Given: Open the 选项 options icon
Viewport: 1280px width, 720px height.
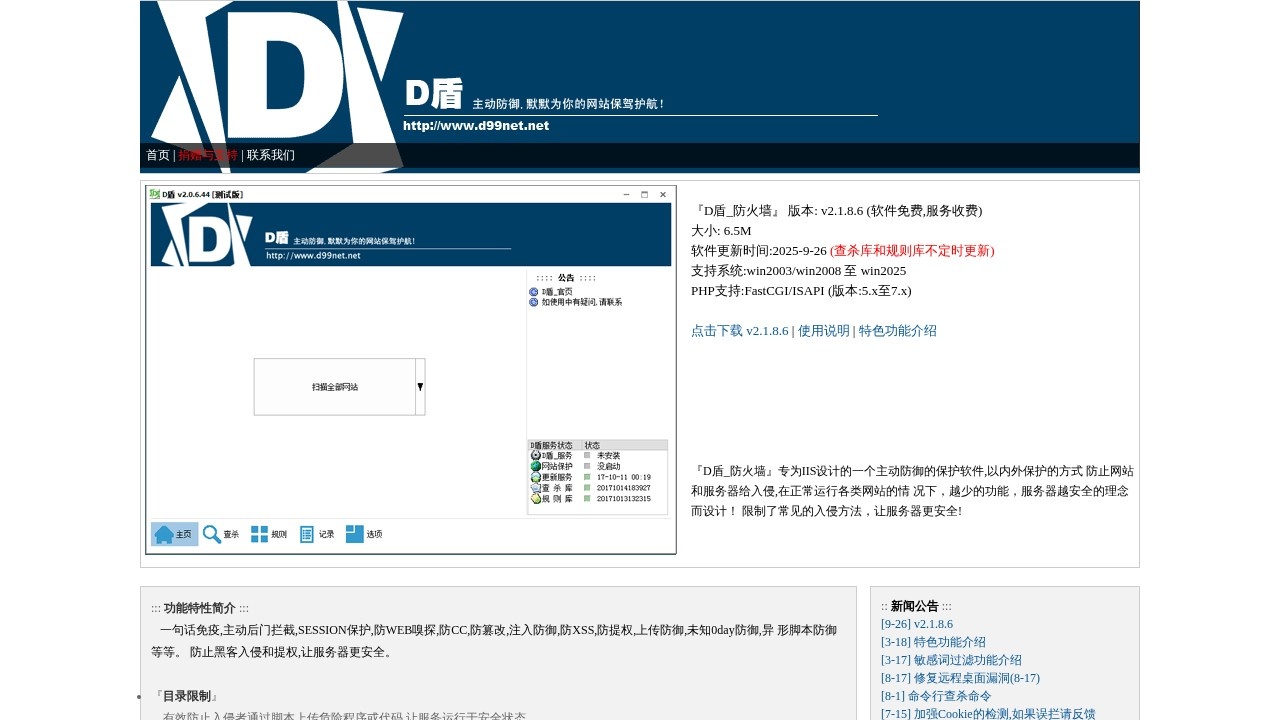Looking at the screenshot, I should pos(353,533).
